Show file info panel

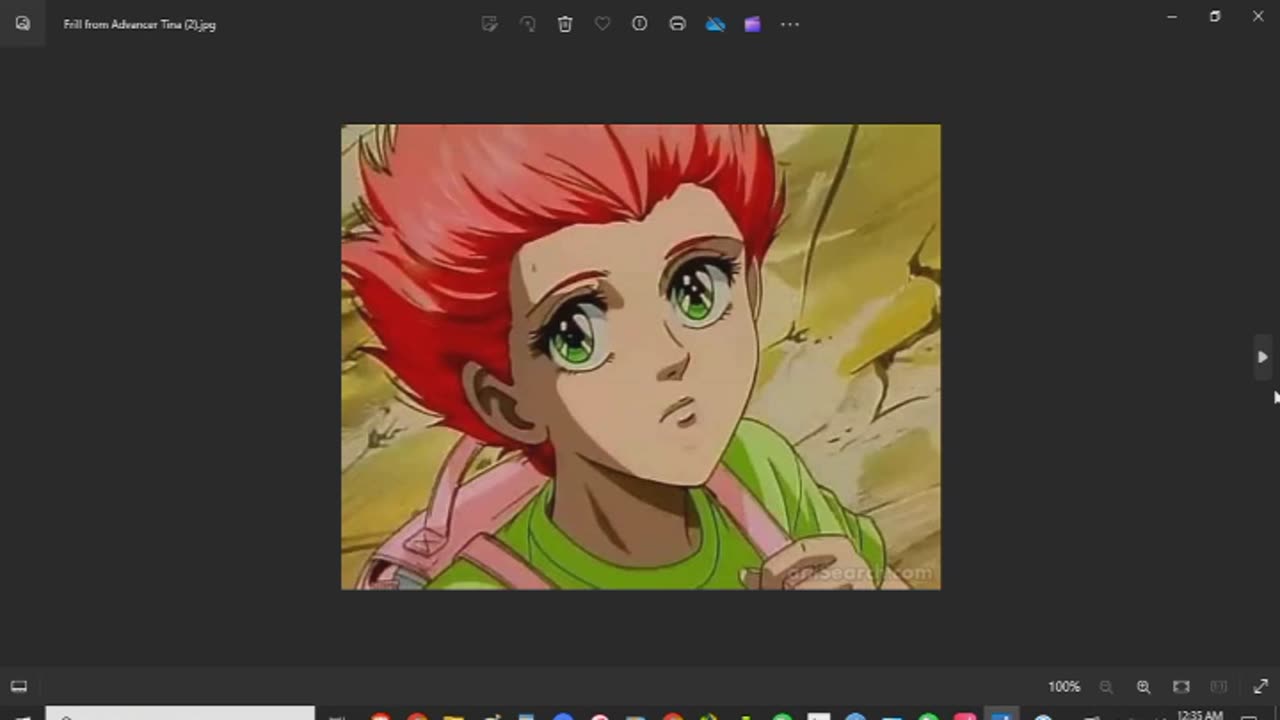click(x=640, y=24)
